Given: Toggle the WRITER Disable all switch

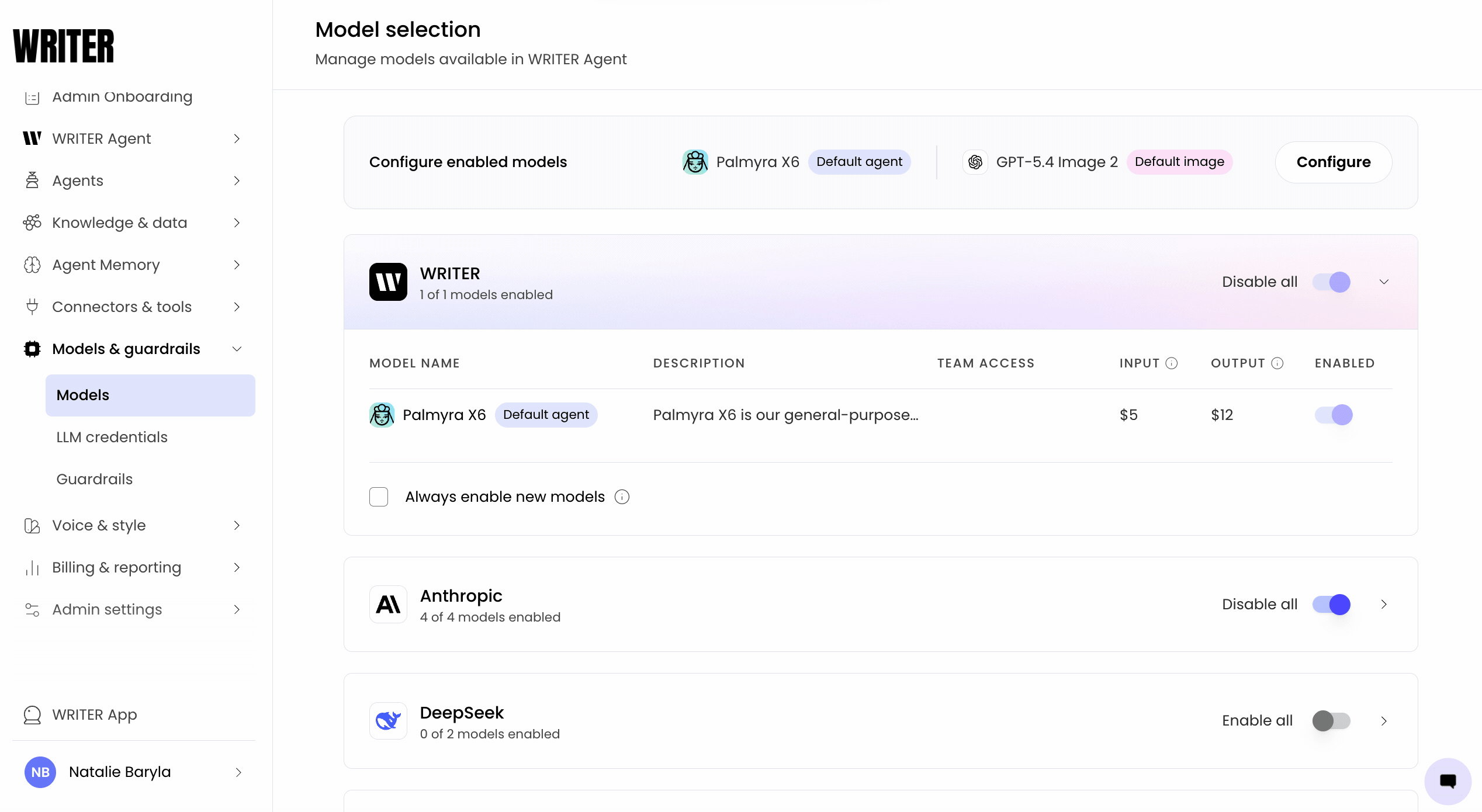Looking at the screenshot, I should (x=1331, y=282).
